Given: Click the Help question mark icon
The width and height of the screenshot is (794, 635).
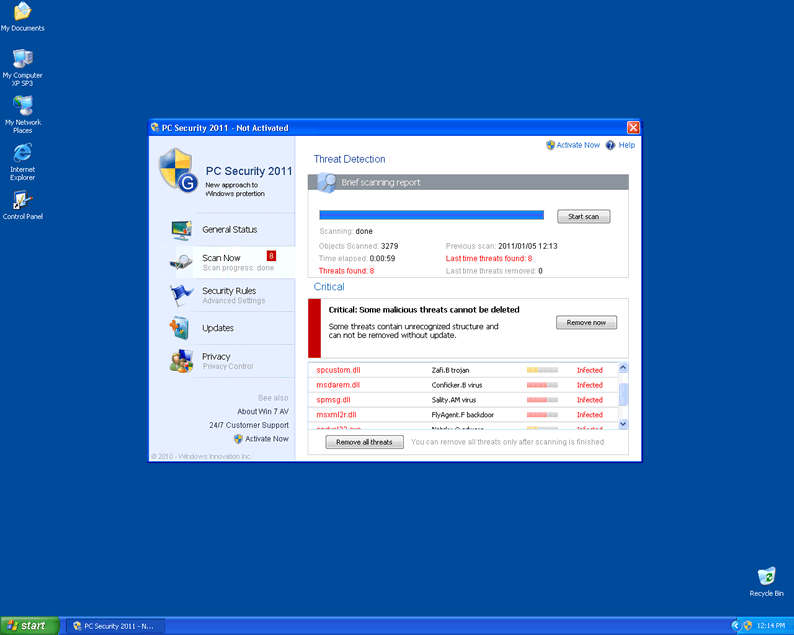Looking at the screenshot, I should pyautogui.click(x=611, y=145).
